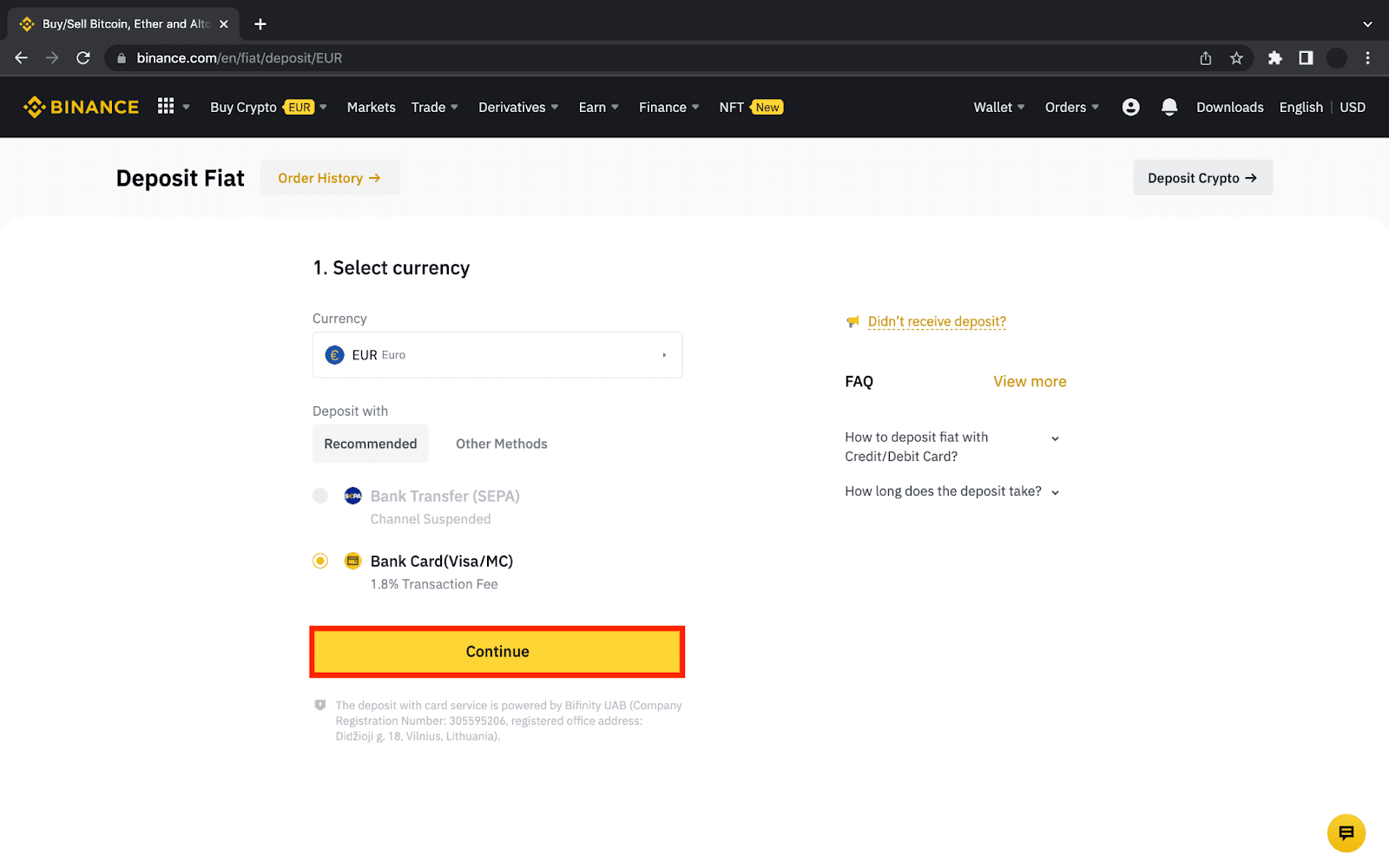
Task: Open the browser extensions puzzle icon
Action: [1274, 58]
